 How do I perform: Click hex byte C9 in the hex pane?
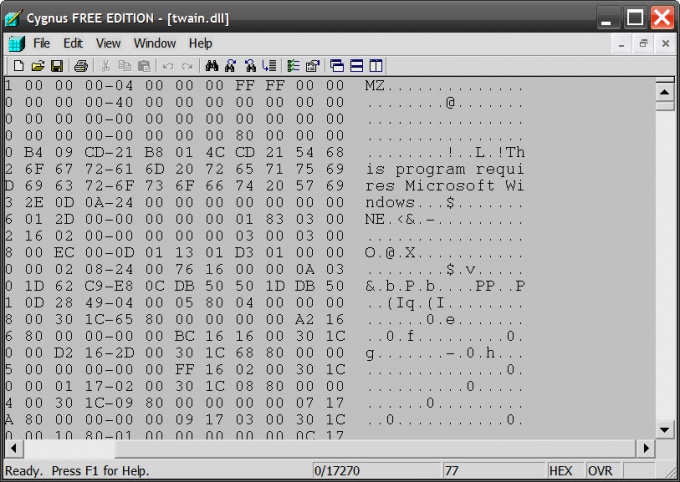click(x=95, y=286)
